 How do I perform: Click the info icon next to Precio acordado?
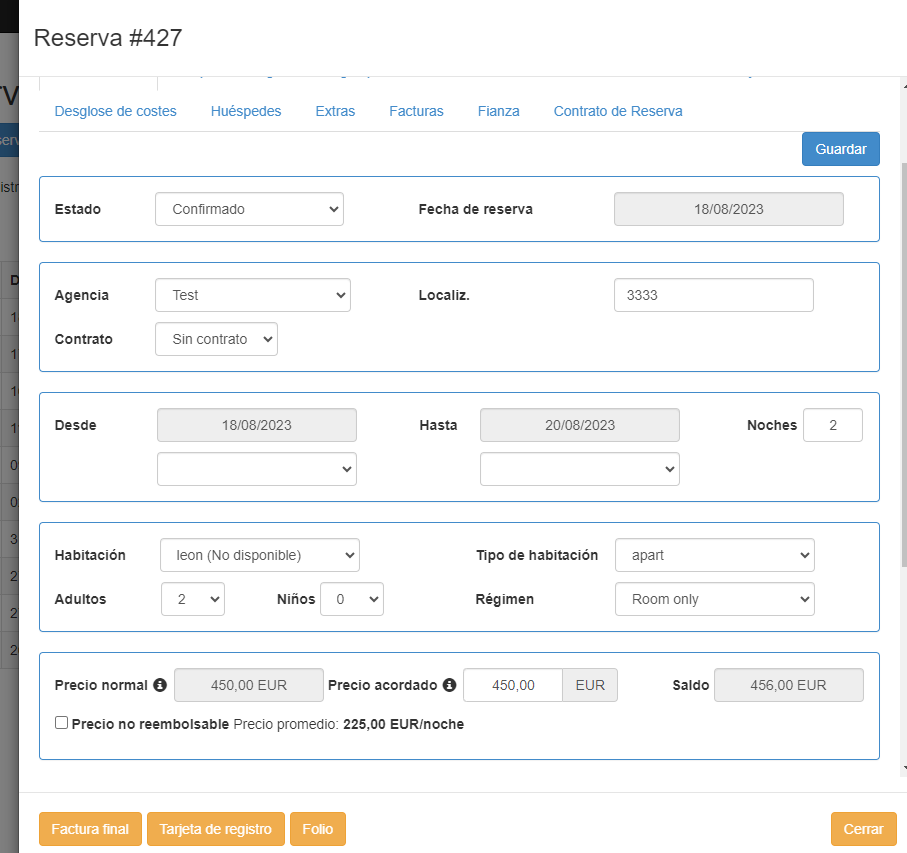pyautogui.click(x=449, y=685)
